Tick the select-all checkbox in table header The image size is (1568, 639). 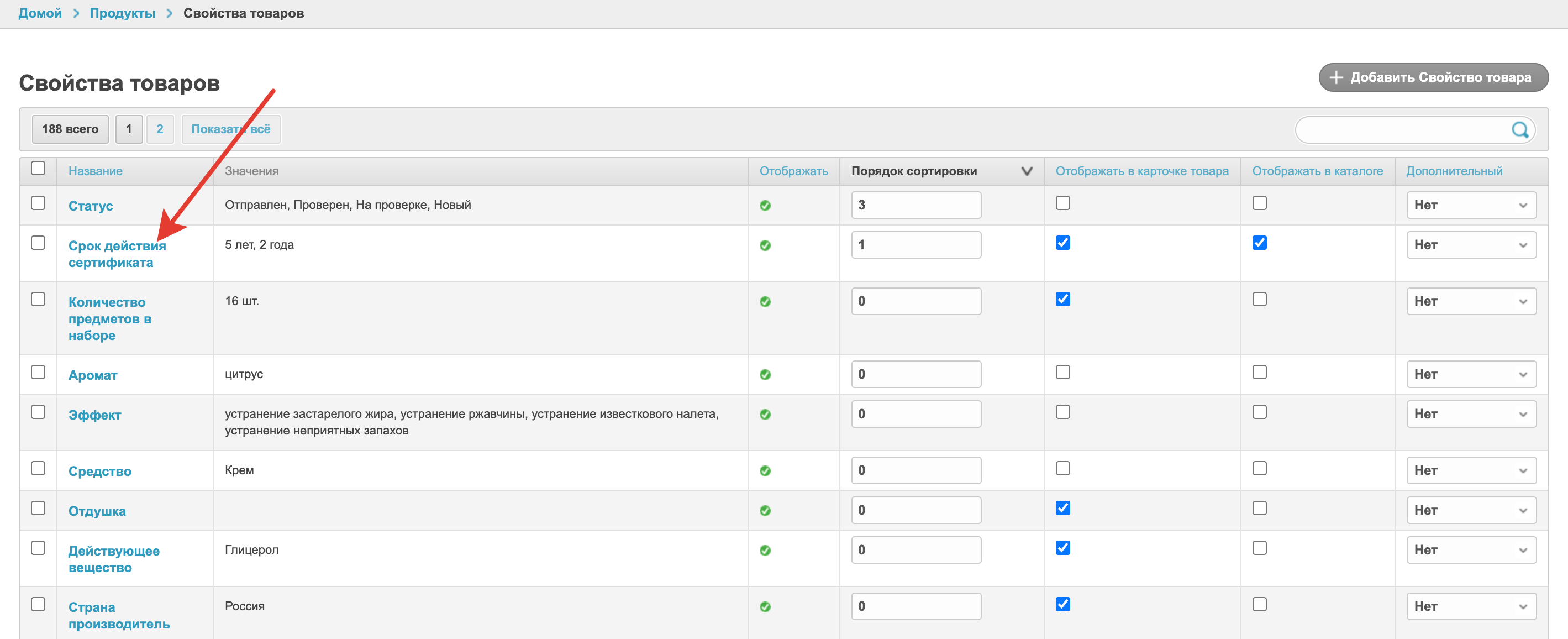tap(38, 168)
